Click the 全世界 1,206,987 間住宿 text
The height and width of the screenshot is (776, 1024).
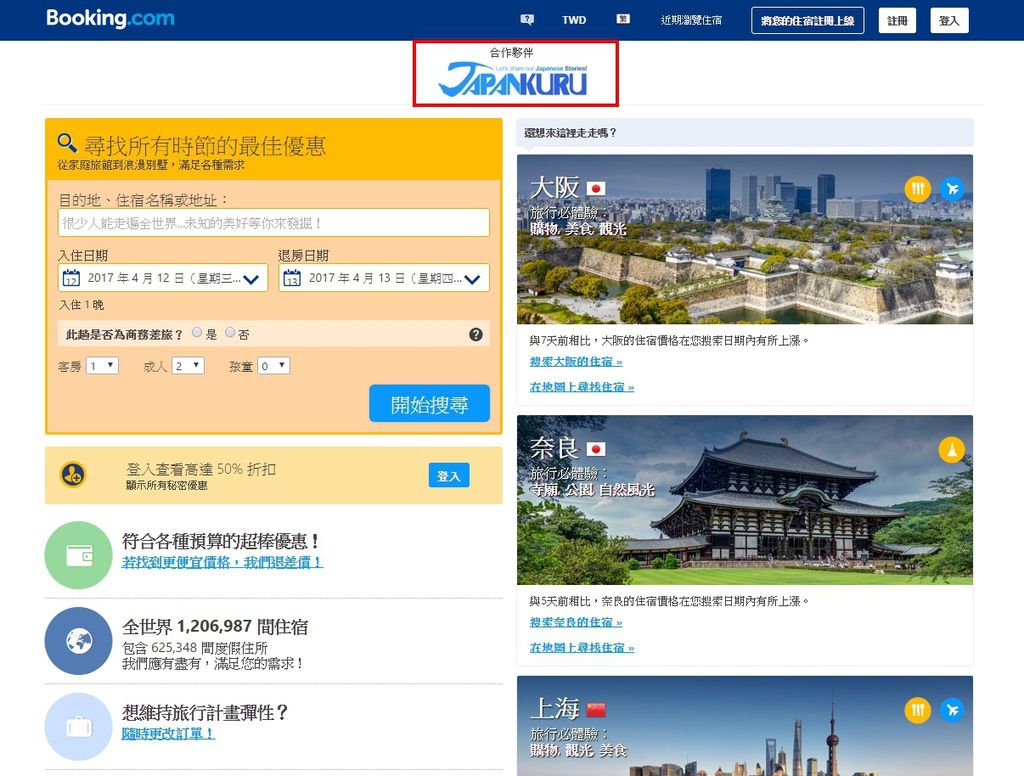pyautogui.click(x=215, y=626)
